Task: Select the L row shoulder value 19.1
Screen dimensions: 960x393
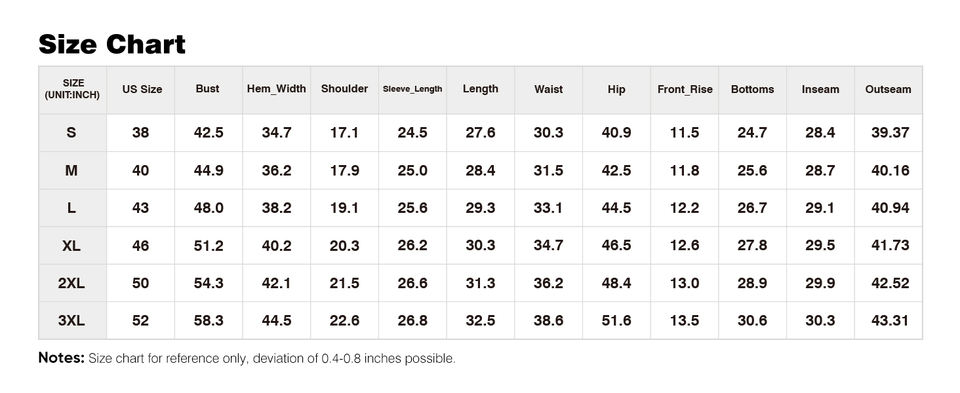Action: (344, 208)
